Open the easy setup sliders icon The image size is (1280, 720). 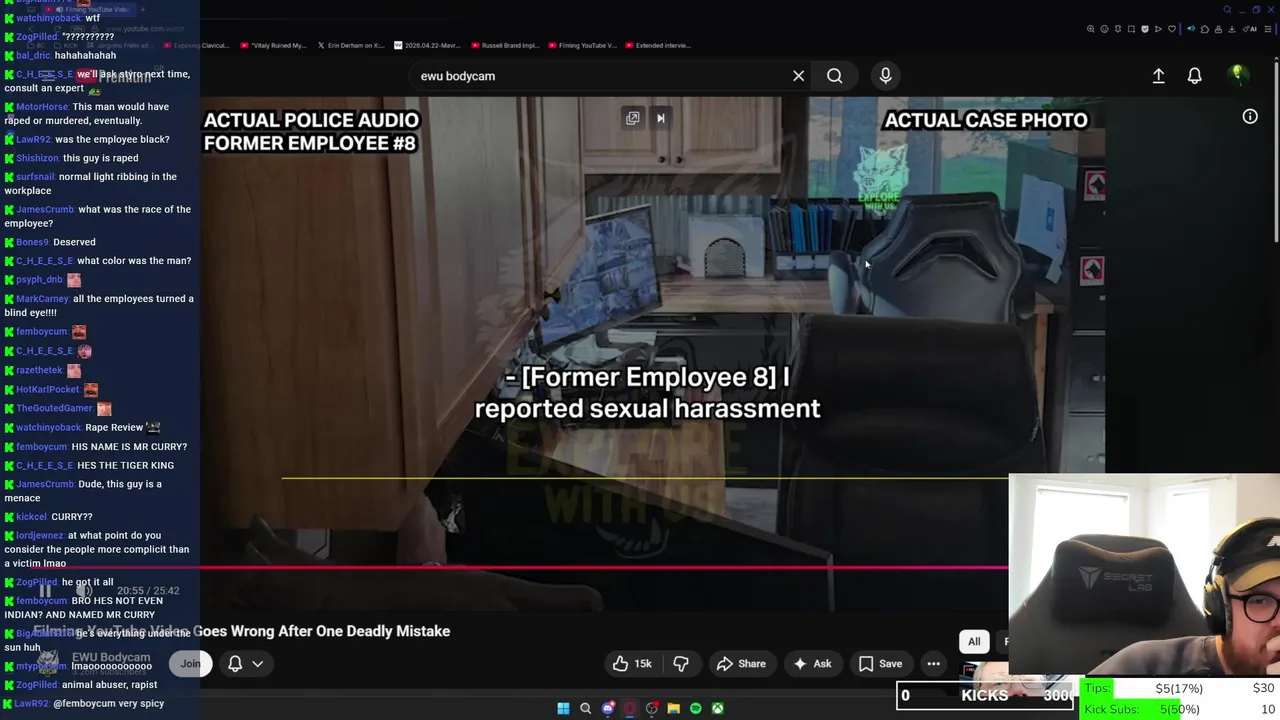1268,29
